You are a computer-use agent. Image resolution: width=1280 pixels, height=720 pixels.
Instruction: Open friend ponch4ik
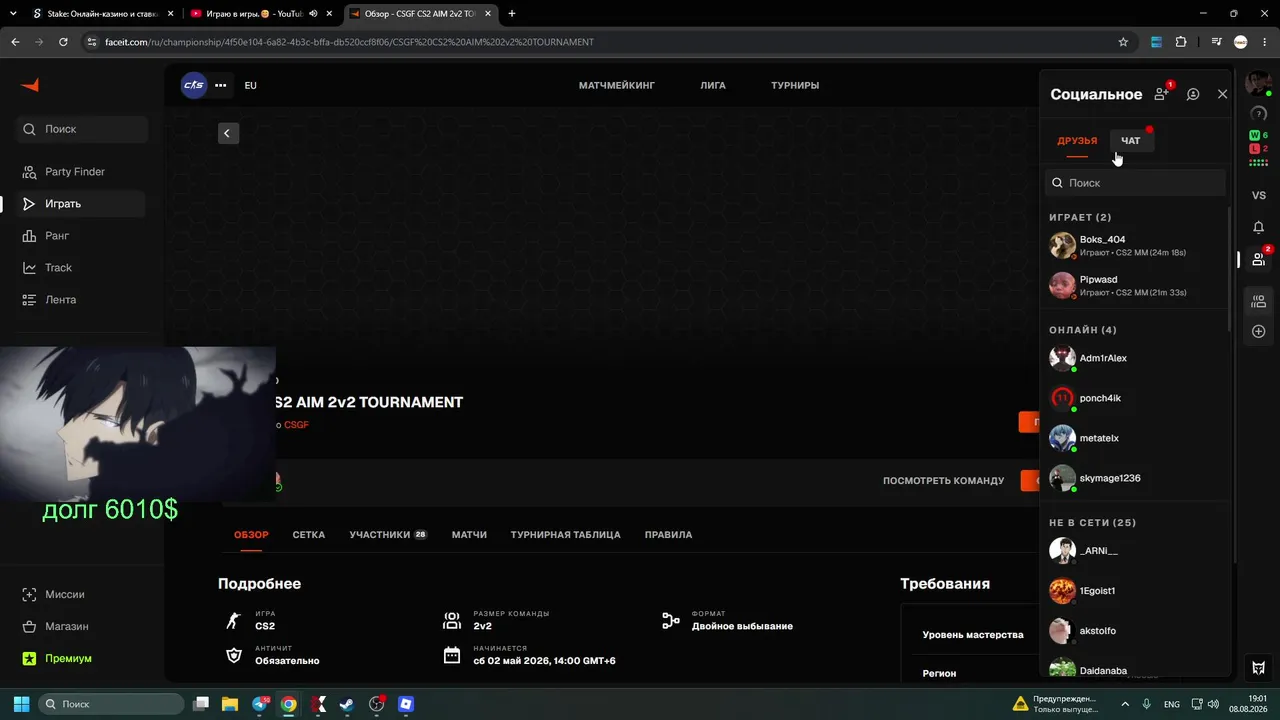pos(1135,398)
